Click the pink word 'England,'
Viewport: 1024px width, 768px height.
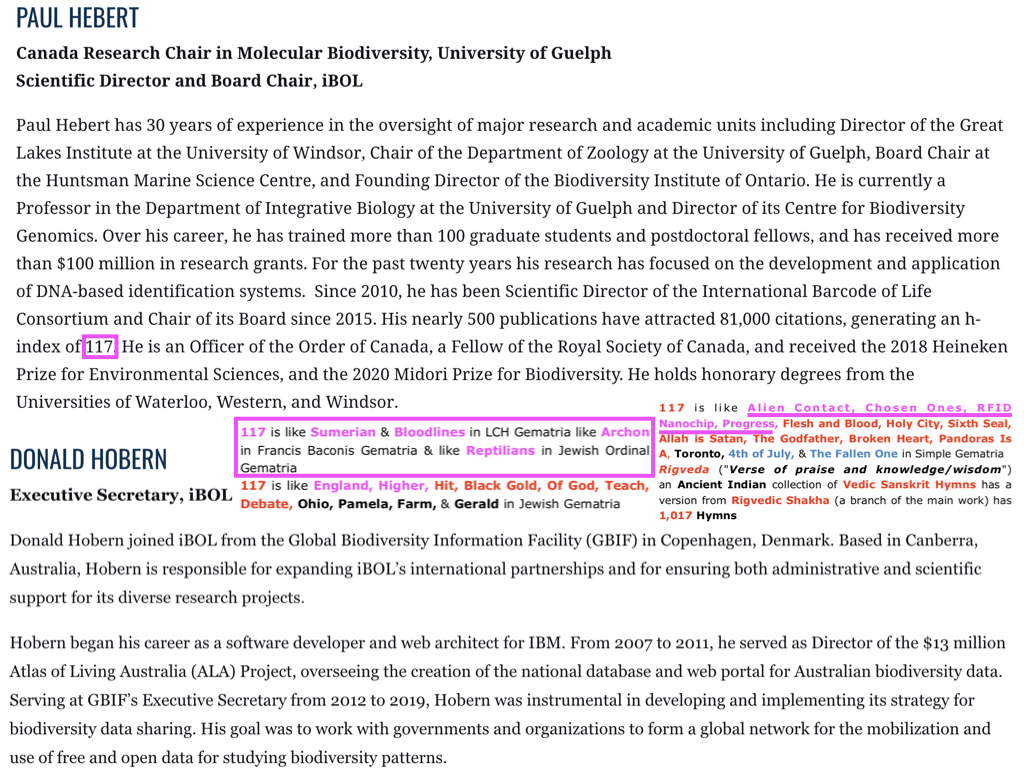click(x=342, y=485)
